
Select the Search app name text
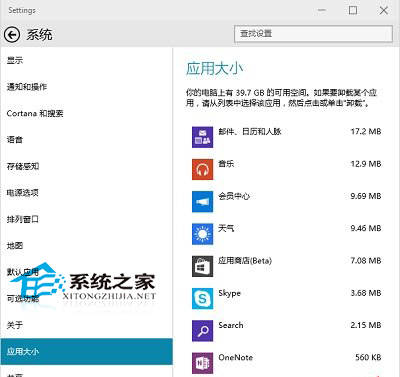231,325
